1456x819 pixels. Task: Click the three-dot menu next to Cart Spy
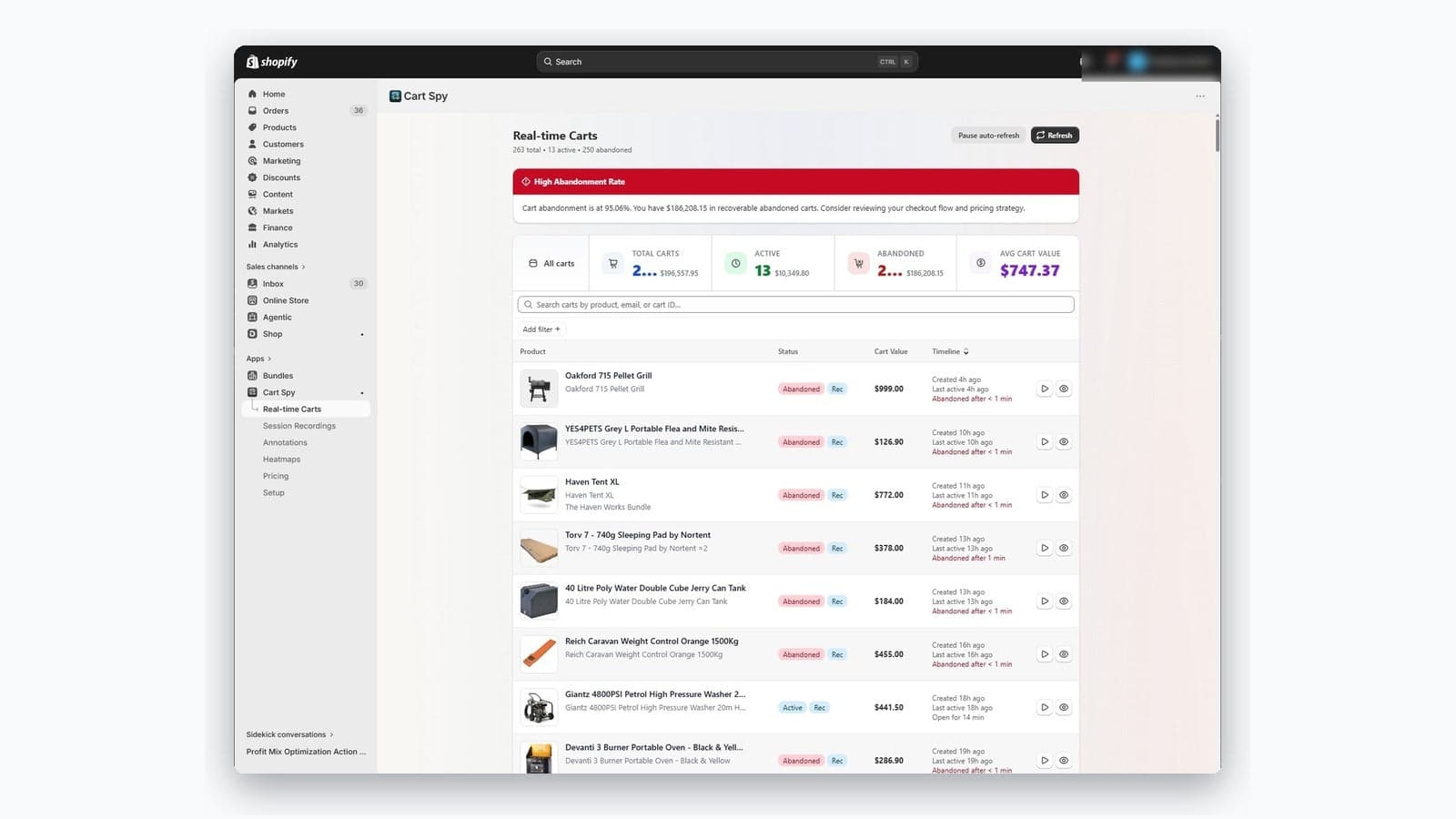coord(1200,96)
